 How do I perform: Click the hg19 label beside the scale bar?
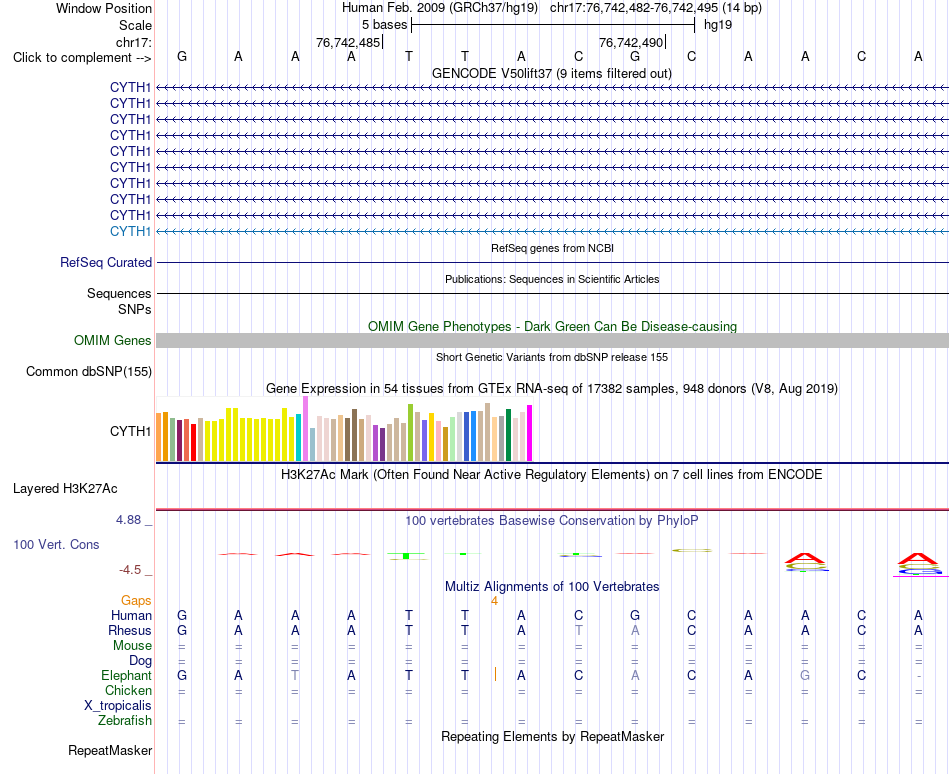click(718, 25)
